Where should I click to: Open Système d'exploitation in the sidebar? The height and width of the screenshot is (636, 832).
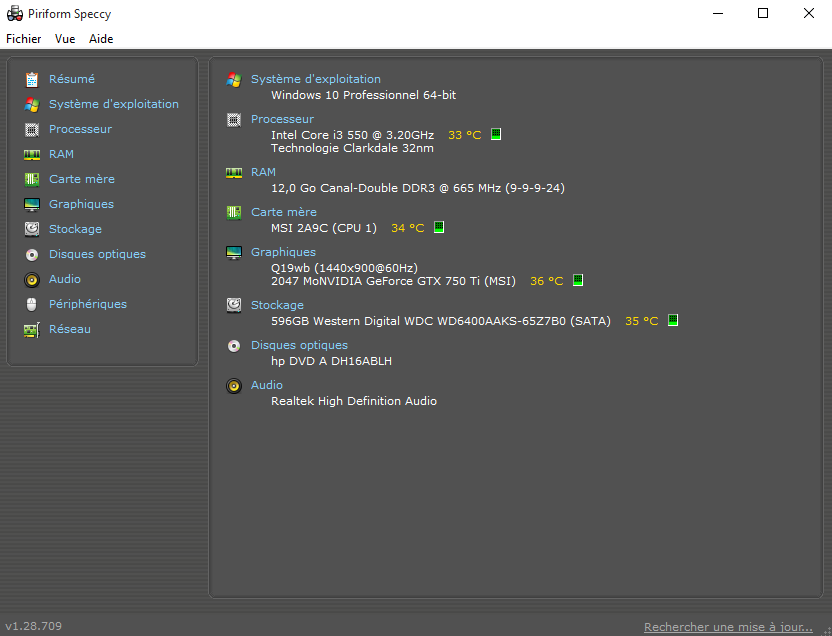tap(114, 104)
